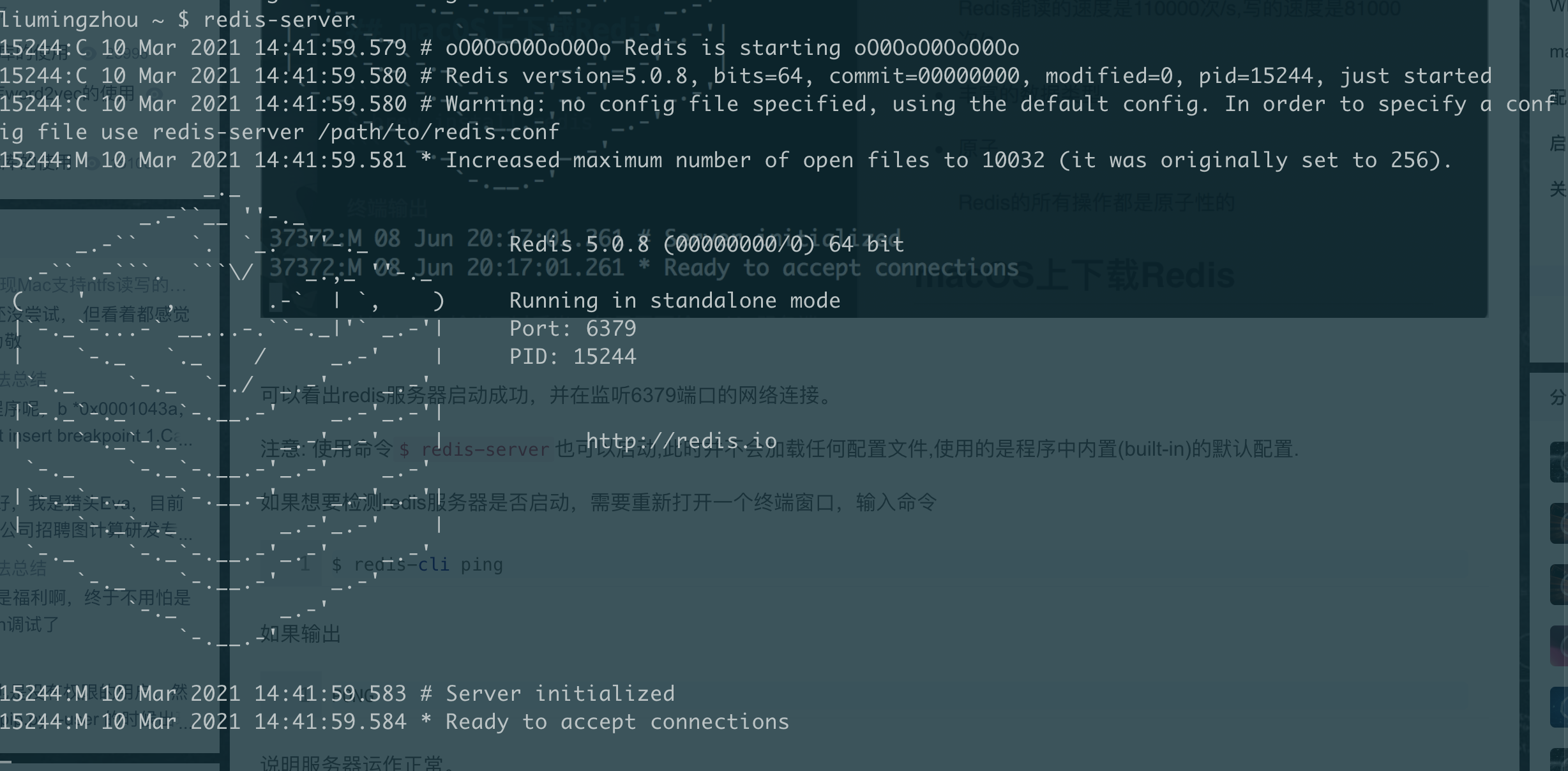Open the pink-toned column thumbnail in right sidebar

[x=1559, y=646]
